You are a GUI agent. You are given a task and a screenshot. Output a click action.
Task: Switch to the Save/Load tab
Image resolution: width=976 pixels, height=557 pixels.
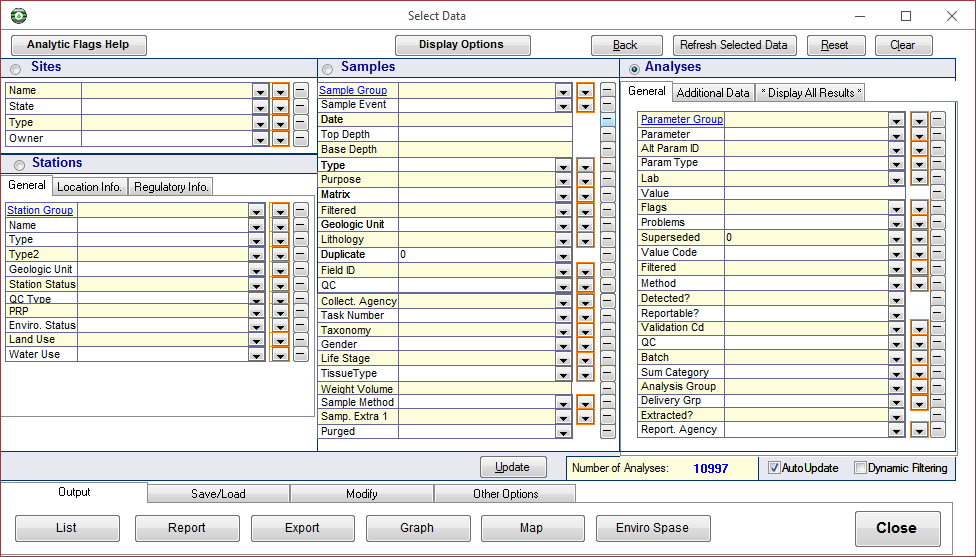[218, 494]
